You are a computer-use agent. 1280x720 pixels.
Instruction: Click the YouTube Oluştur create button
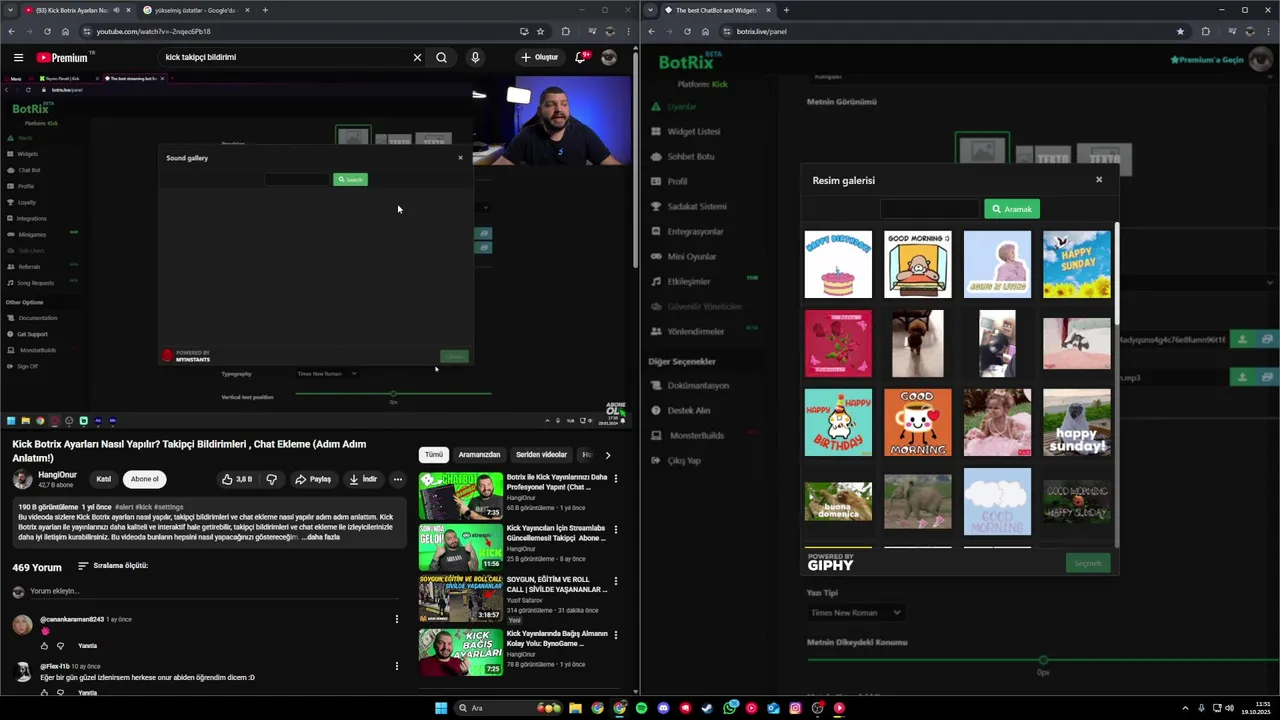point(540,57)
